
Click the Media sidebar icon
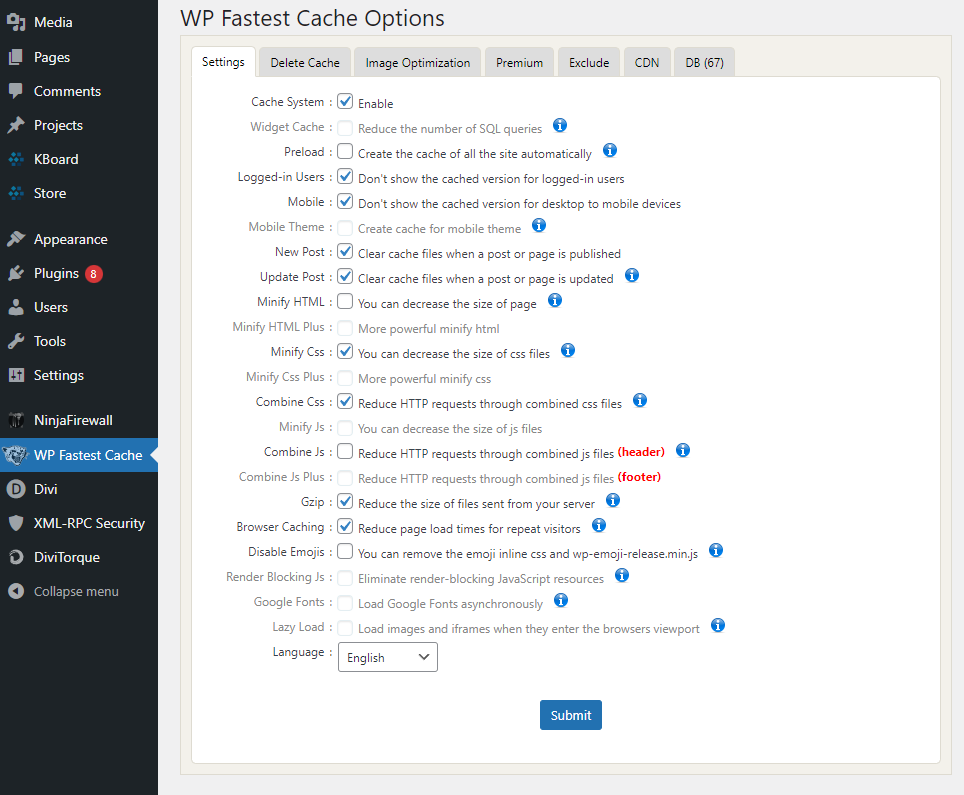16,22
